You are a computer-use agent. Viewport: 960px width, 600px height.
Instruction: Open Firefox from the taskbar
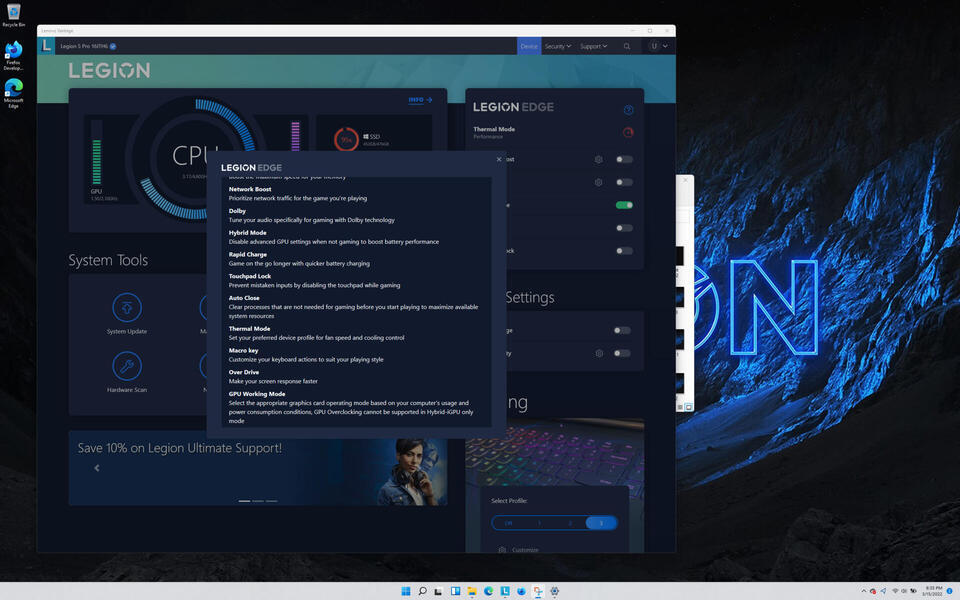[521, 591]
